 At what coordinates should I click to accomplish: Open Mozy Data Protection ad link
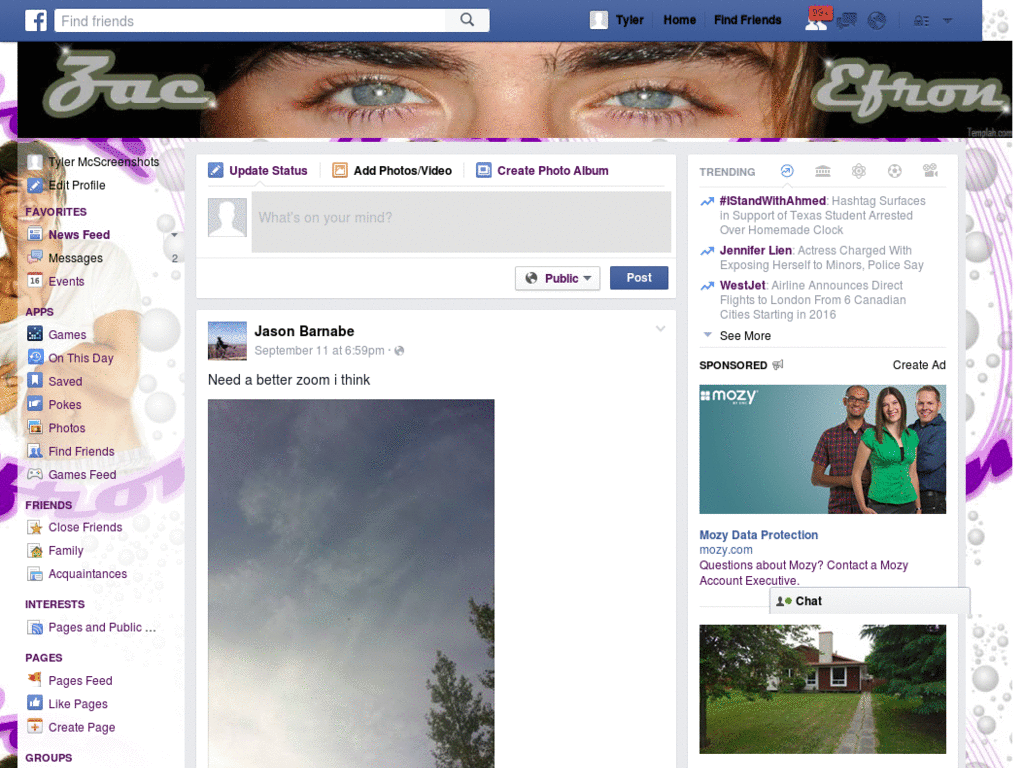tap(758, 535)
